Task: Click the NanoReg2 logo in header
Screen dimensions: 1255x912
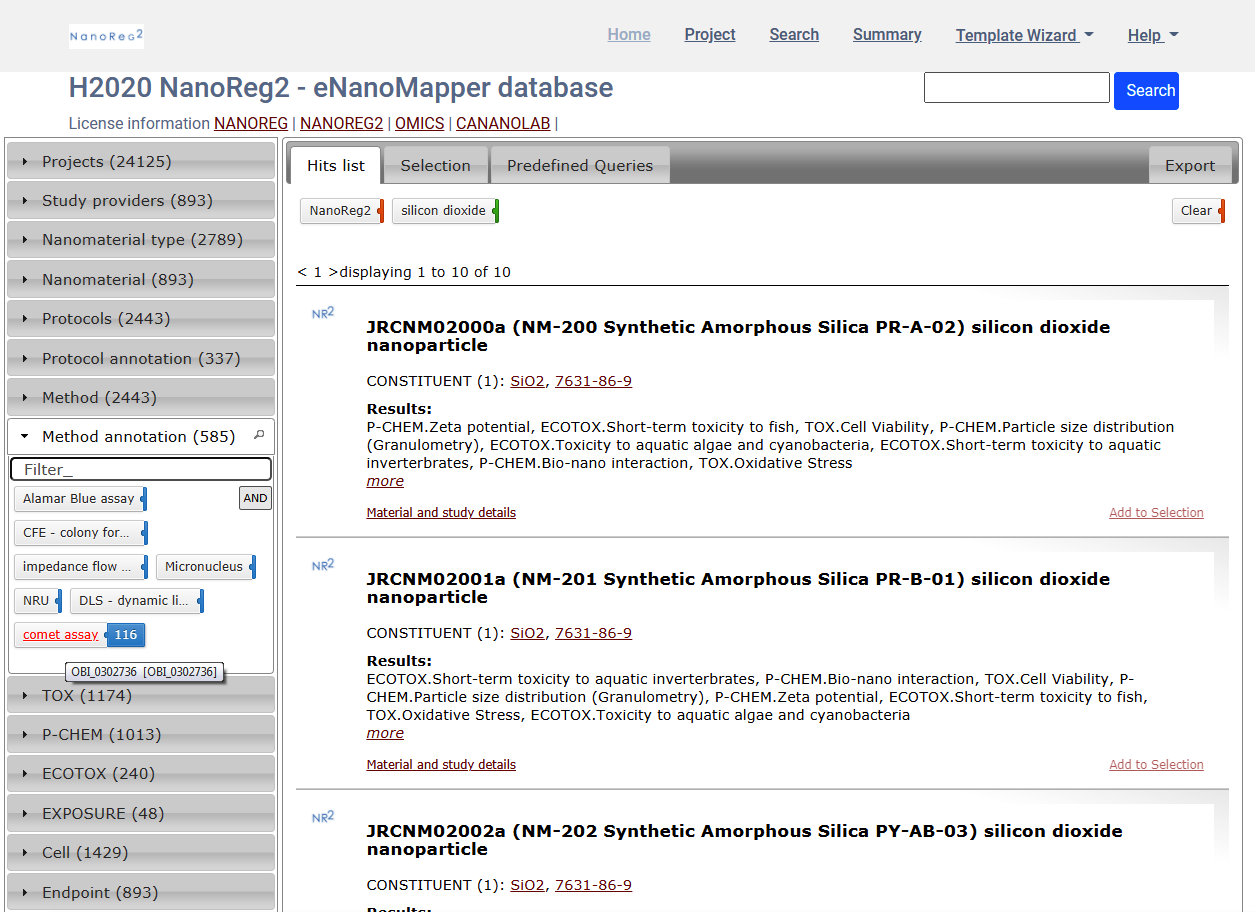Action: [x=106, y=37]
